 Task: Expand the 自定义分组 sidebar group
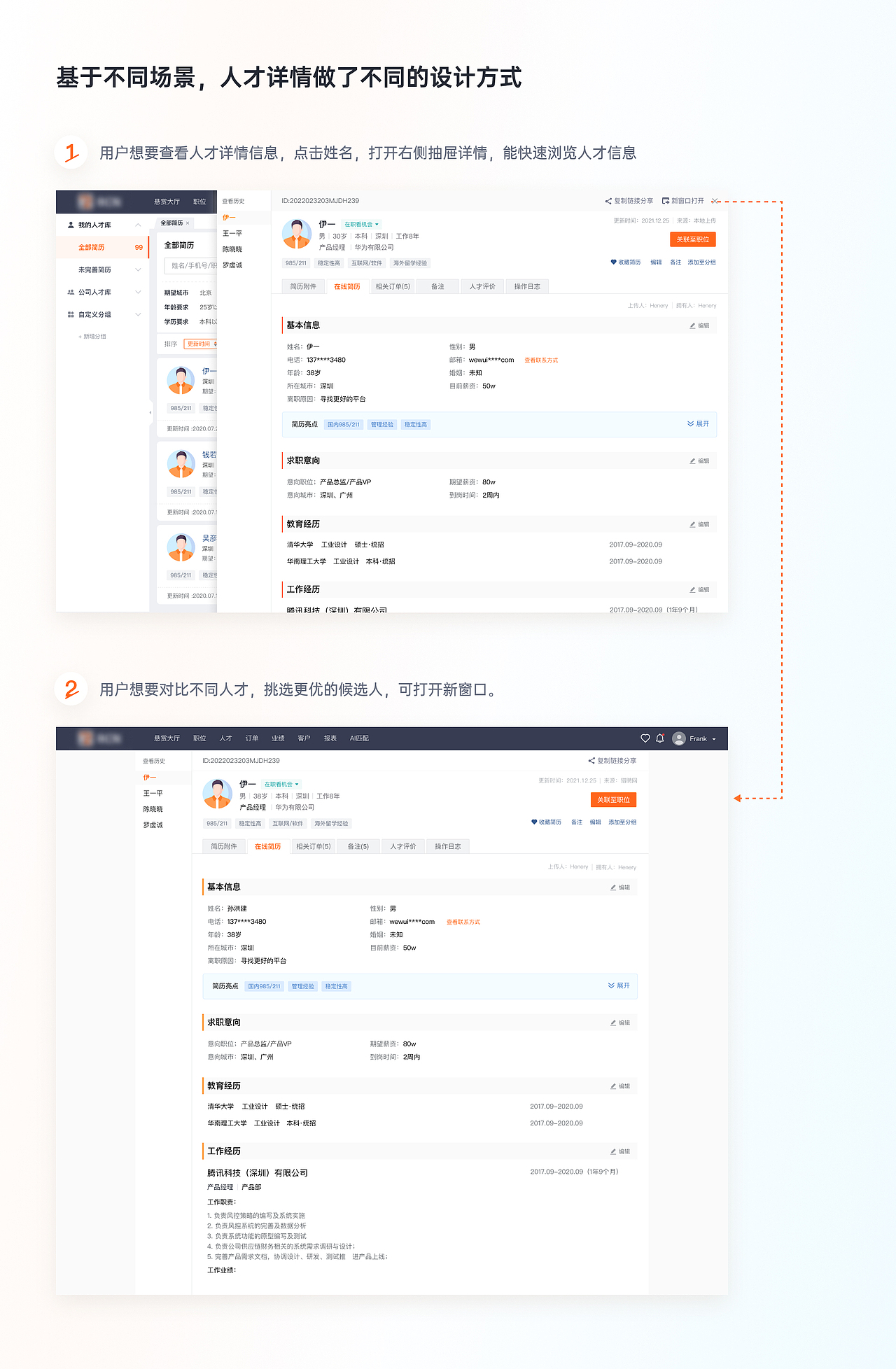click(138, 315)
